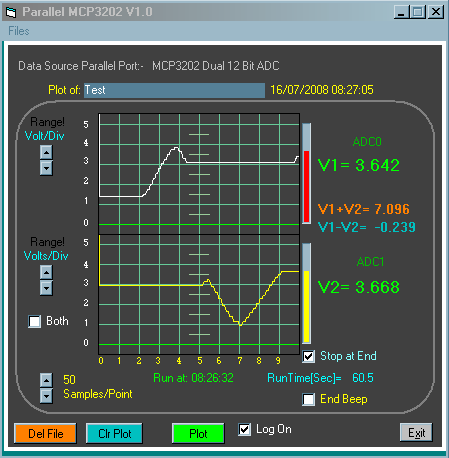Click the yellow ADC1 level bar
Screen dimensions: 449x458
point(307,306)
